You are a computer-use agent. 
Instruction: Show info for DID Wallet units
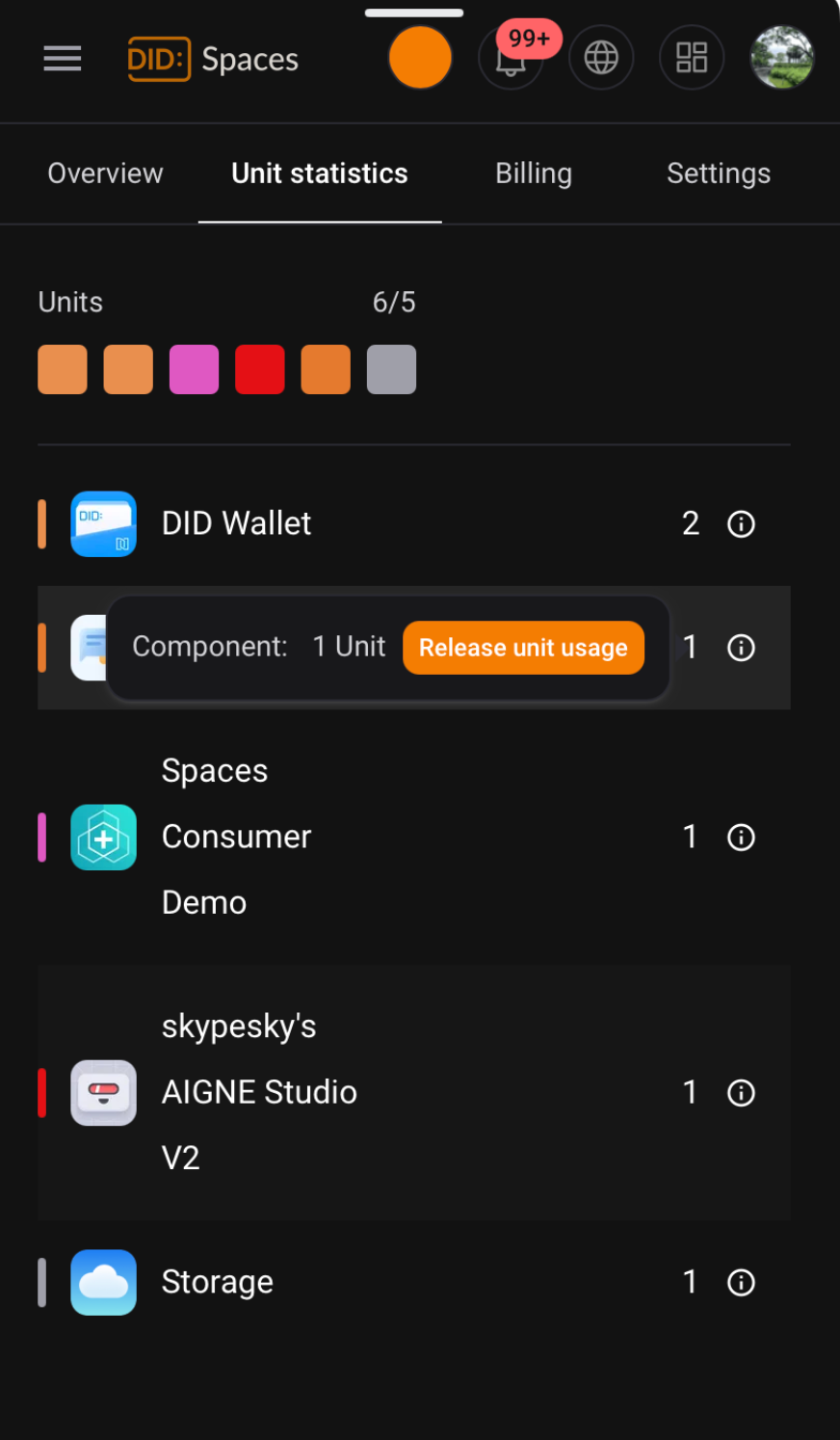pos(741,524)
